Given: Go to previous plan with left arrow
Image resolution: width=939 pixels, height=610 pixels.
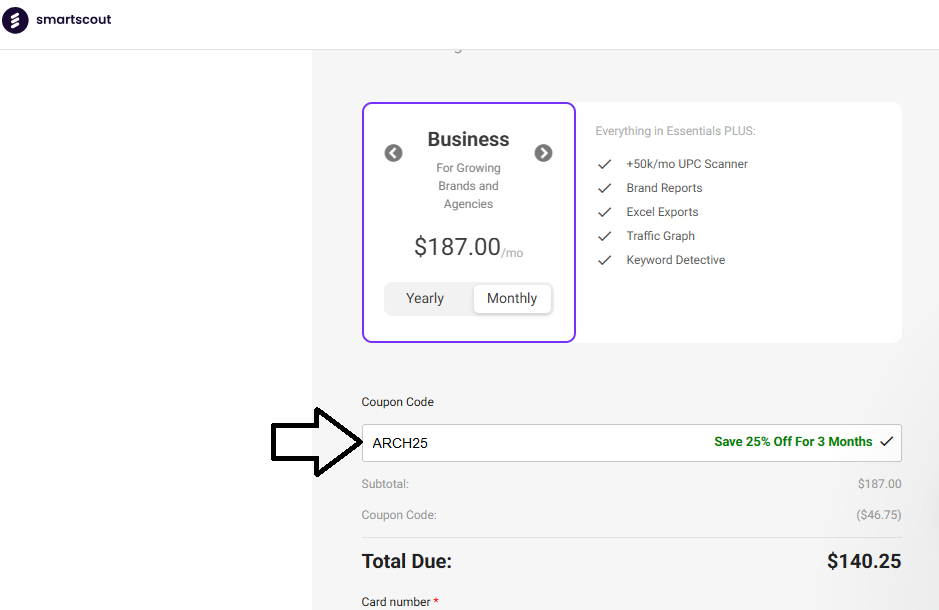Looking at the screenshot, I should point(393,153).
